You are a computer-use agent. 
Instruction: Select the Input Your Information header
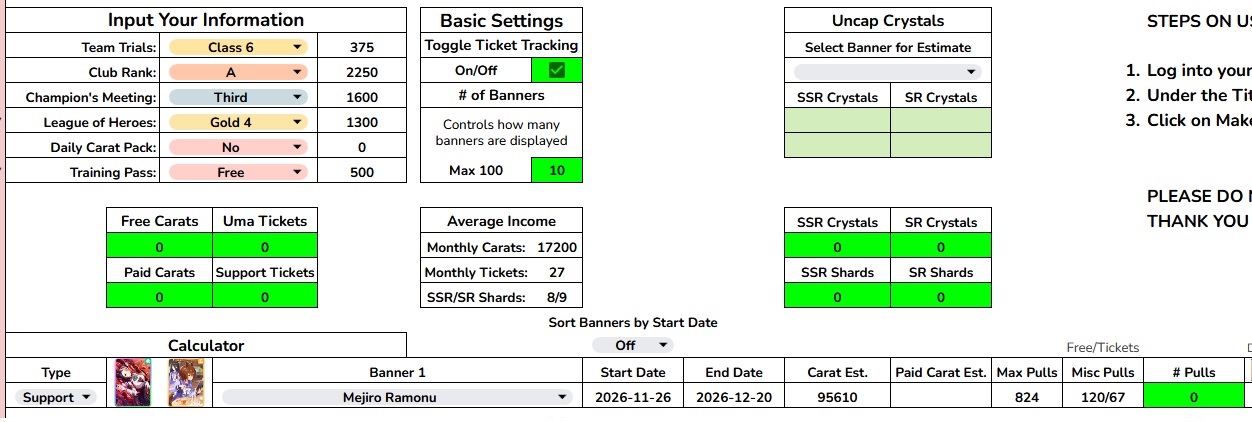(x=206, y=20)
